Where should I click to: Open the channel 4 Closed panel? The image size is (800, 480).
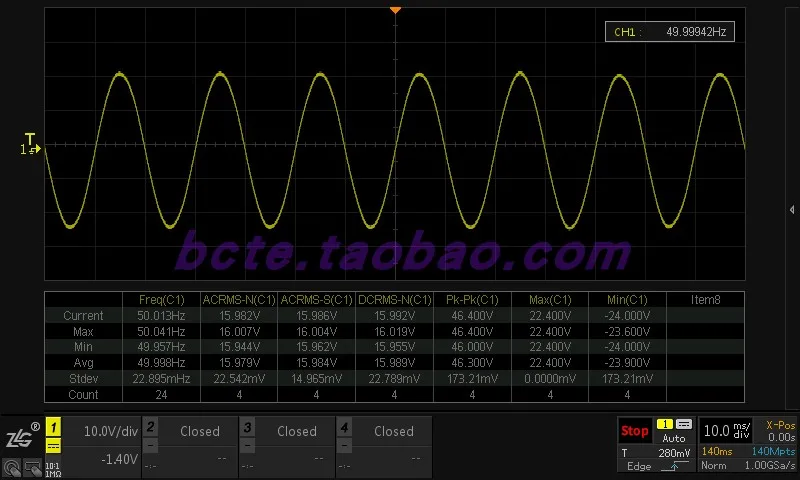coord(393,431)
